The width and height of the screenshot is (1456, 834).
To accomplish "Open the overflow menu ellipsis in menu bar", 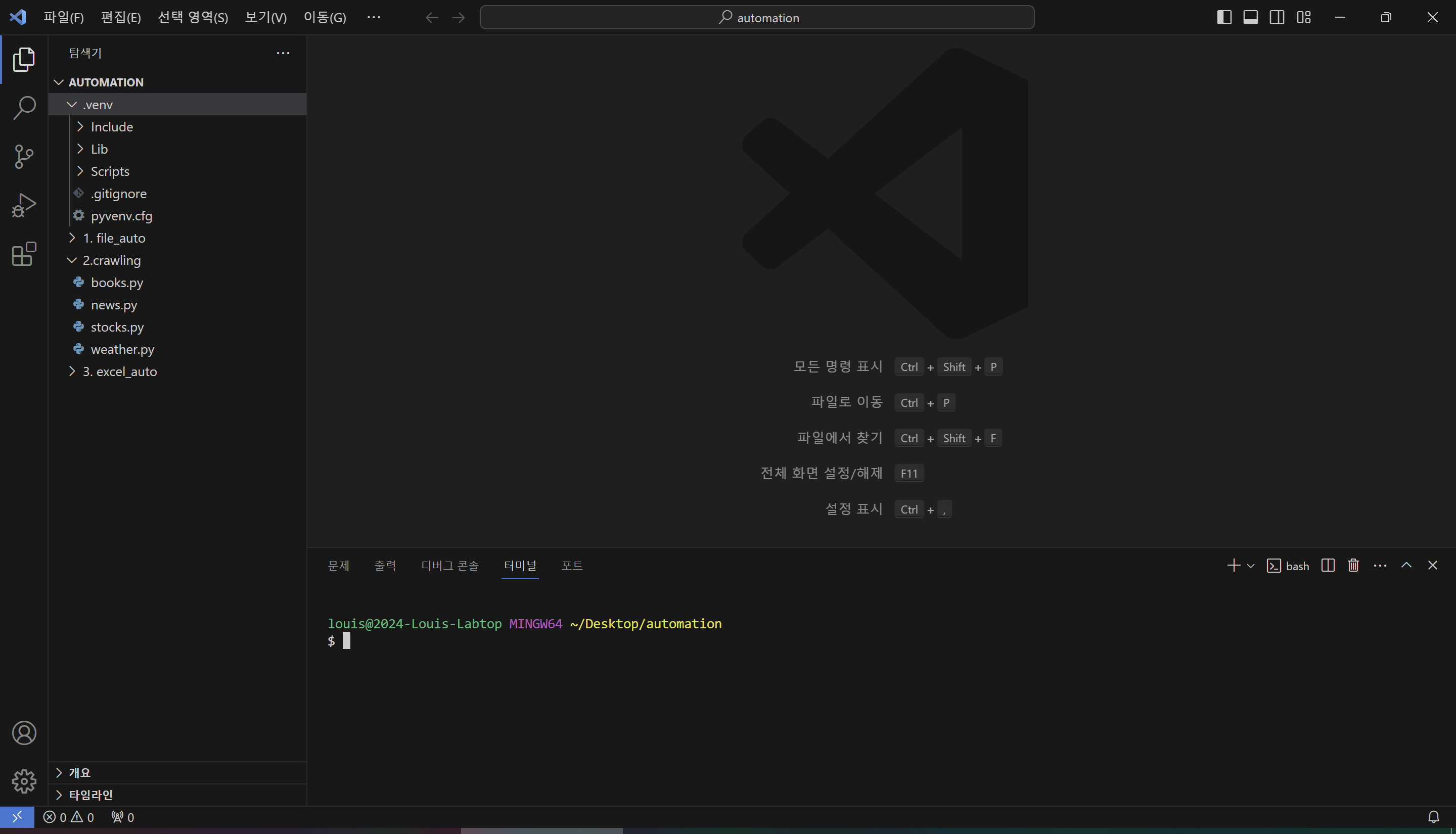I will [374, 18].
